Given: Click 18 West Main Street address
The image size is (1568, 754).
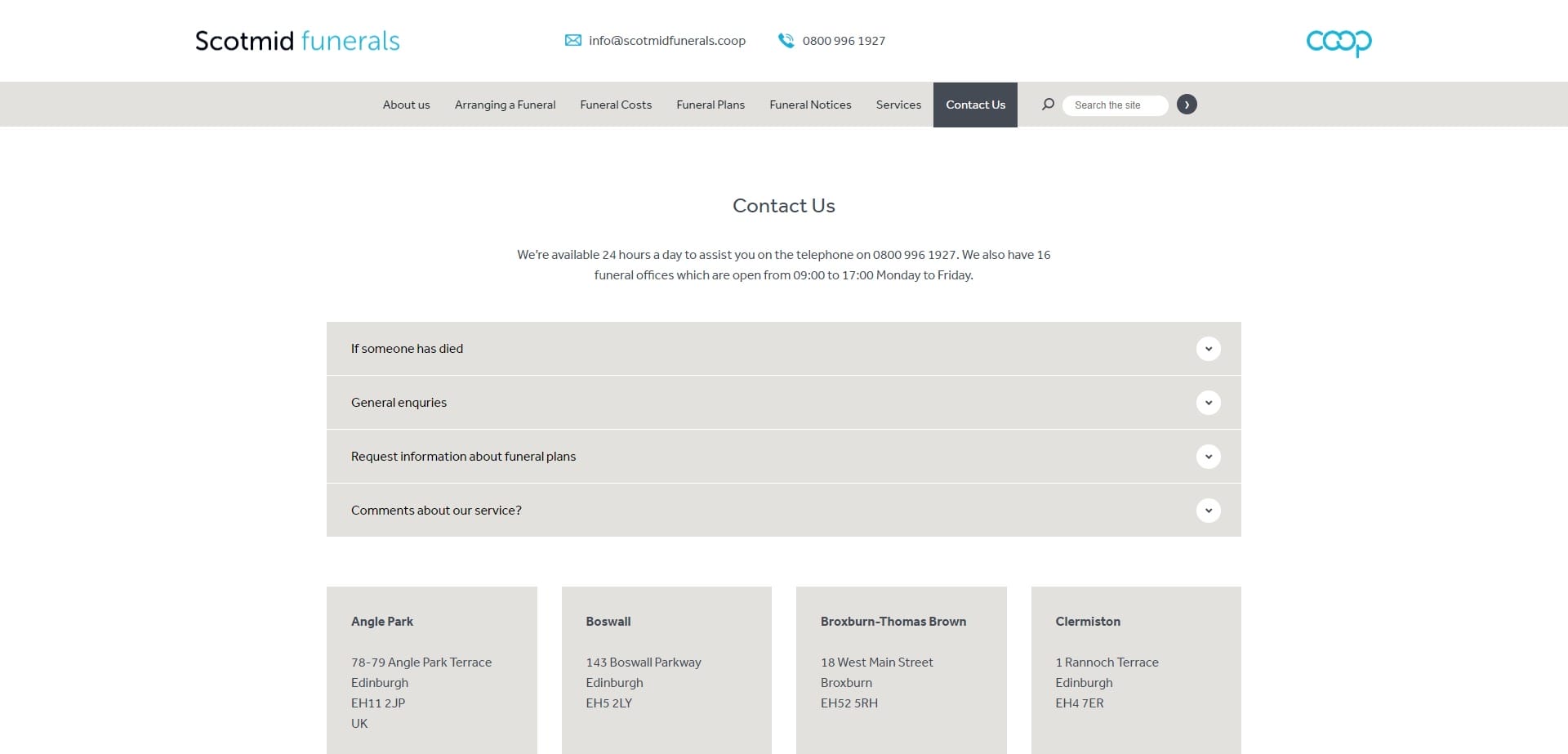Looking at the screenshot, I should click(877, 663).
